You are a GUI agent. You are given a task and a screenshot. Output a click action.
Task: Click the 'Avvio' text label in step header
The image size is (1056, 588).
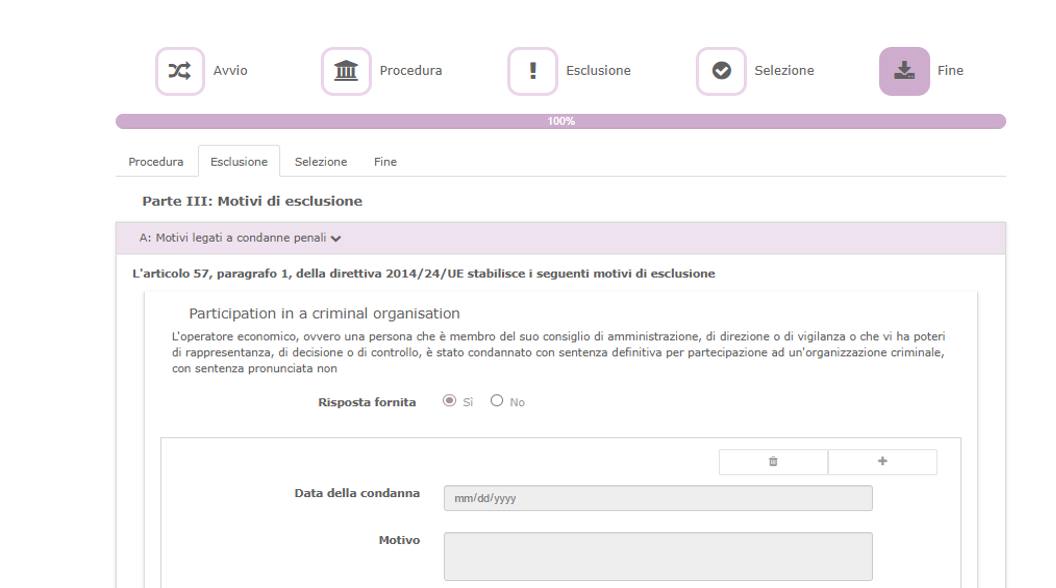pyautogui.click(x=230, y=71)
